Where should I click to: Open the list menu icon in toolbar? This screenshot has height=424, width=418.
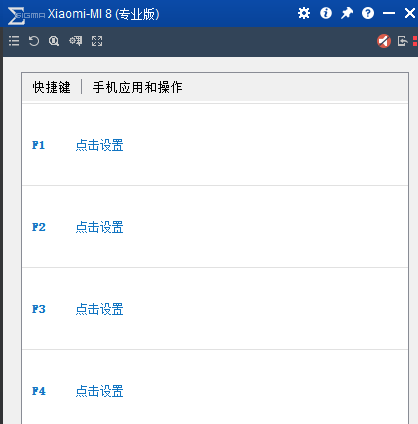(14, 41)
